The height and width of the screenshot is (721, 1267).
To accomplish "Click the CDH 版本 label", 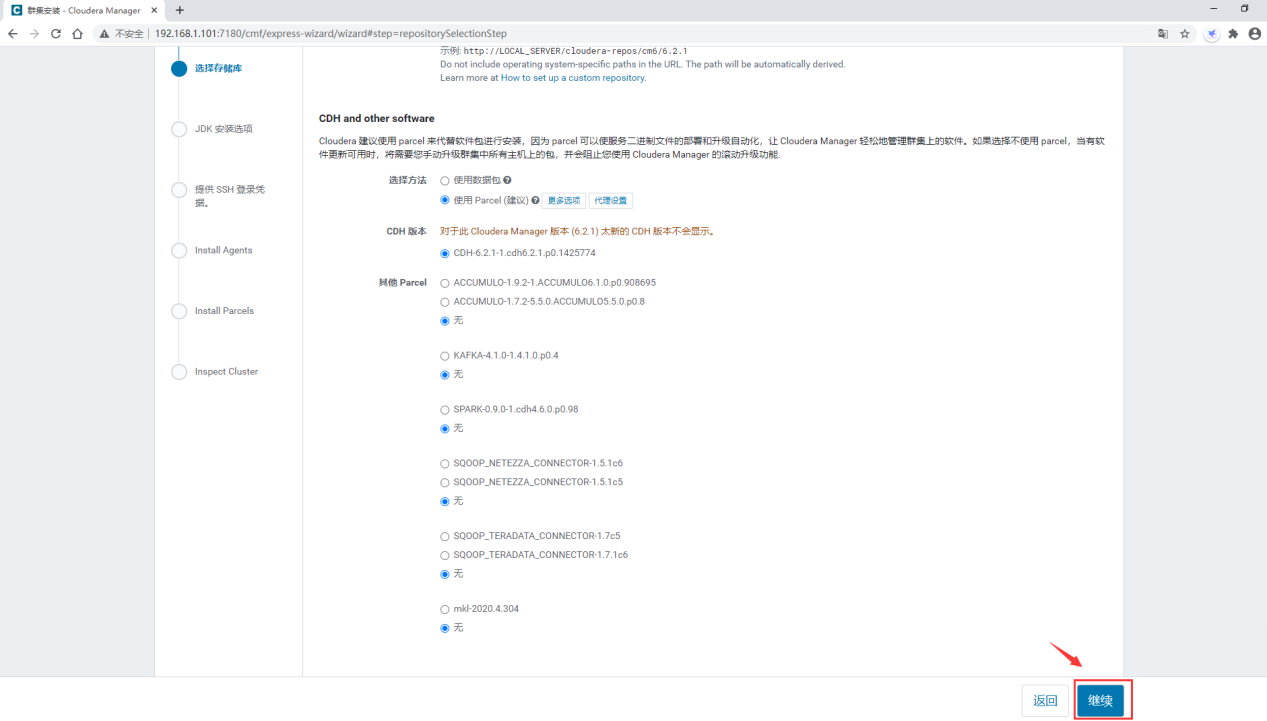I will click(406, 231).
